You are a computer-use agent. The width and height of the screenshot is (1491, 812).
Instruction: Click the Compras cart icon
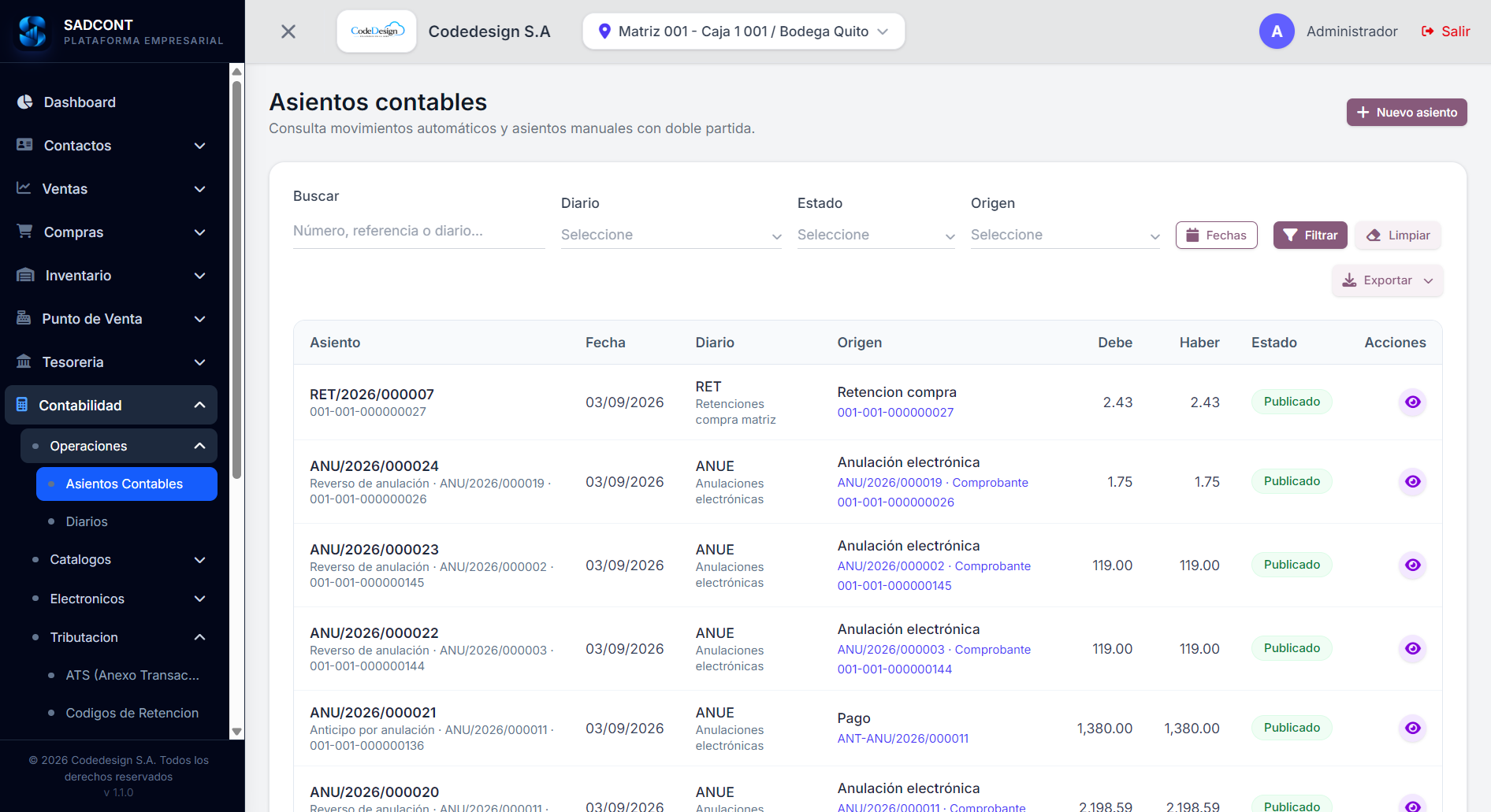(x=25, y=232)
